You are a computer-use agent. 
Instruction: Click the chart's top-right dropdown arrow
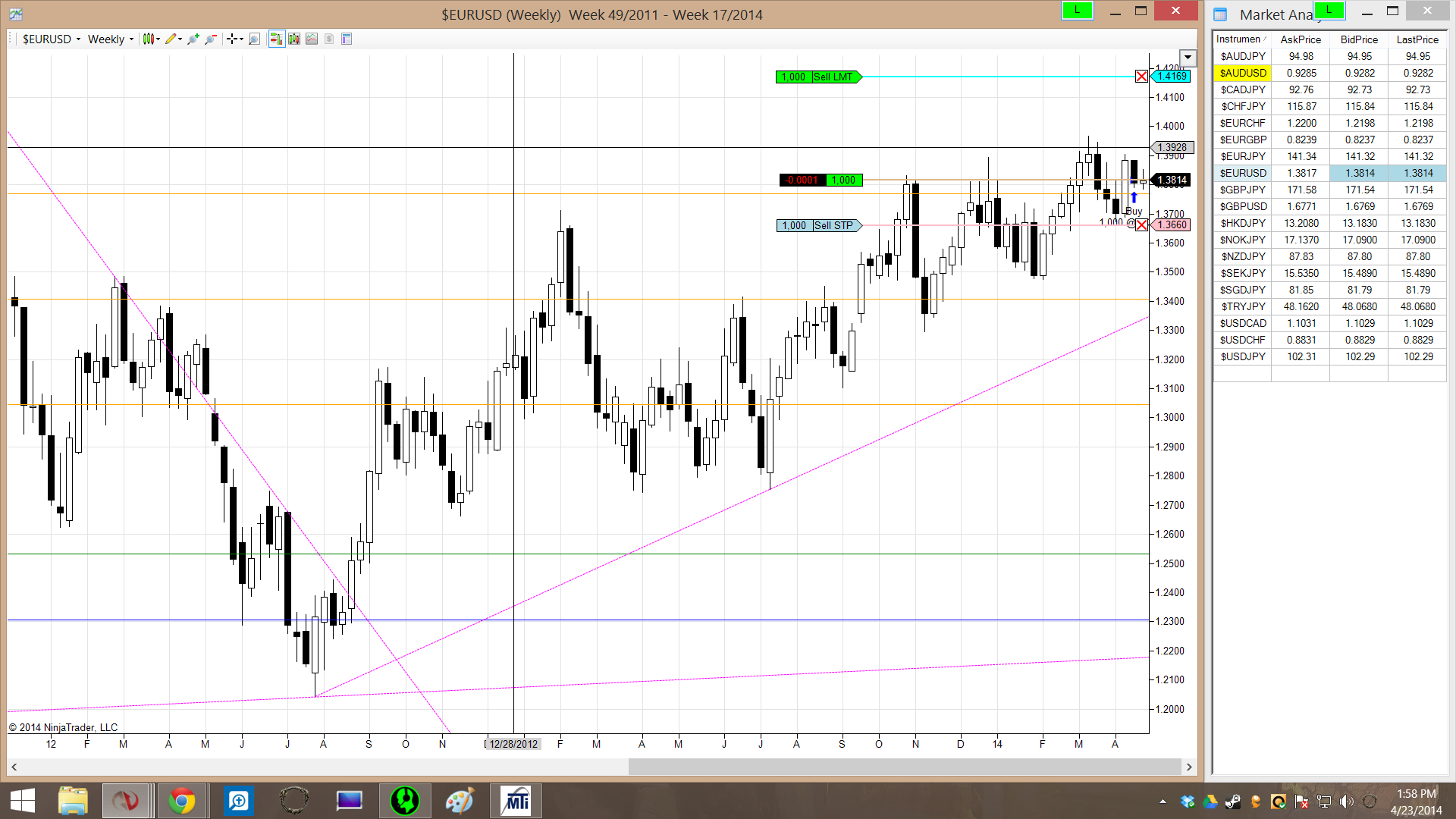1188,58
